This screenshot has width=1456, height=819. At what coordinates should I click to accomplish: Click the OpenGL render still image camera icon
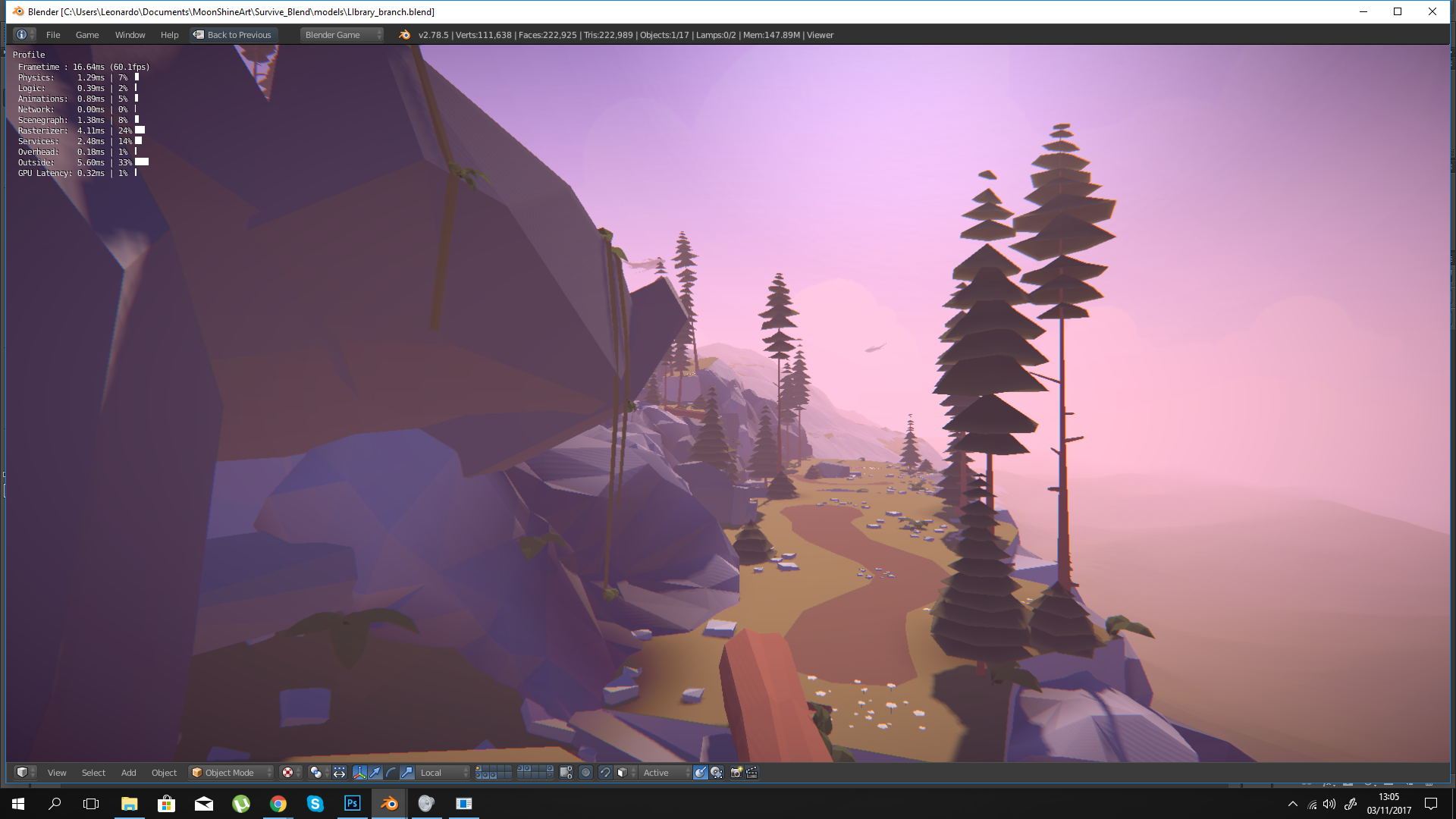[x=735, y=773]
